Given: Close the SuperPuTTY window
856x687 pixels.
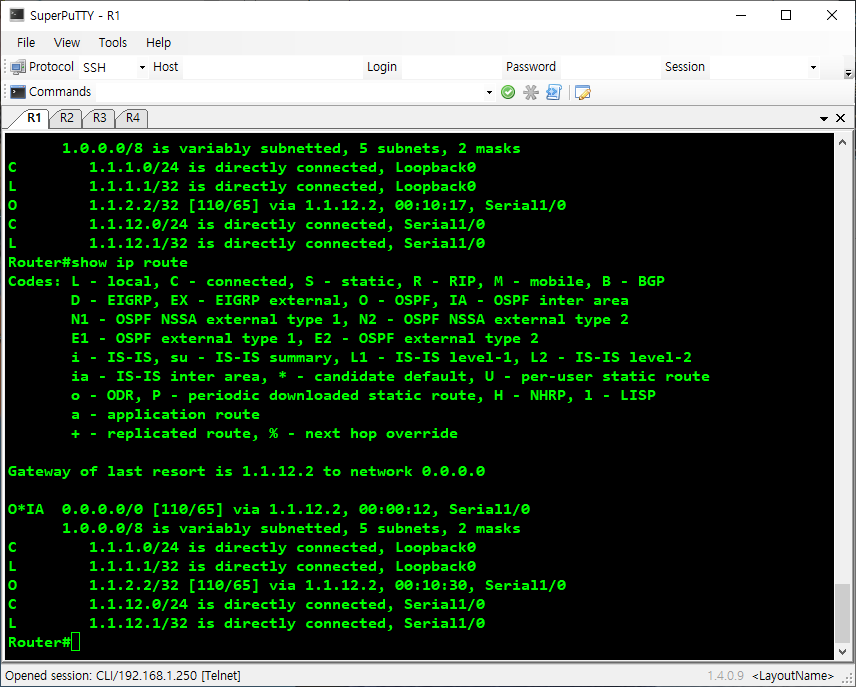Looking at the screenshot, I should [x=832, y=15].
